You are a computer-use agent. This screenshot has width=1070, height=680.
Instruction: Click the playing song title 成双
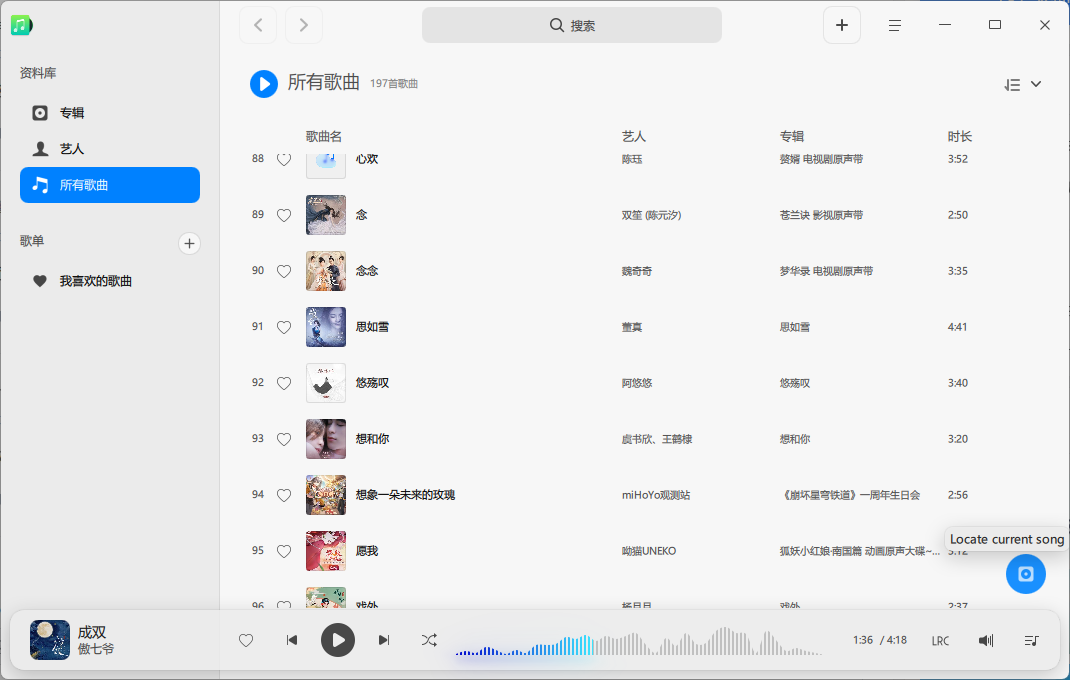tap(91, 632)
